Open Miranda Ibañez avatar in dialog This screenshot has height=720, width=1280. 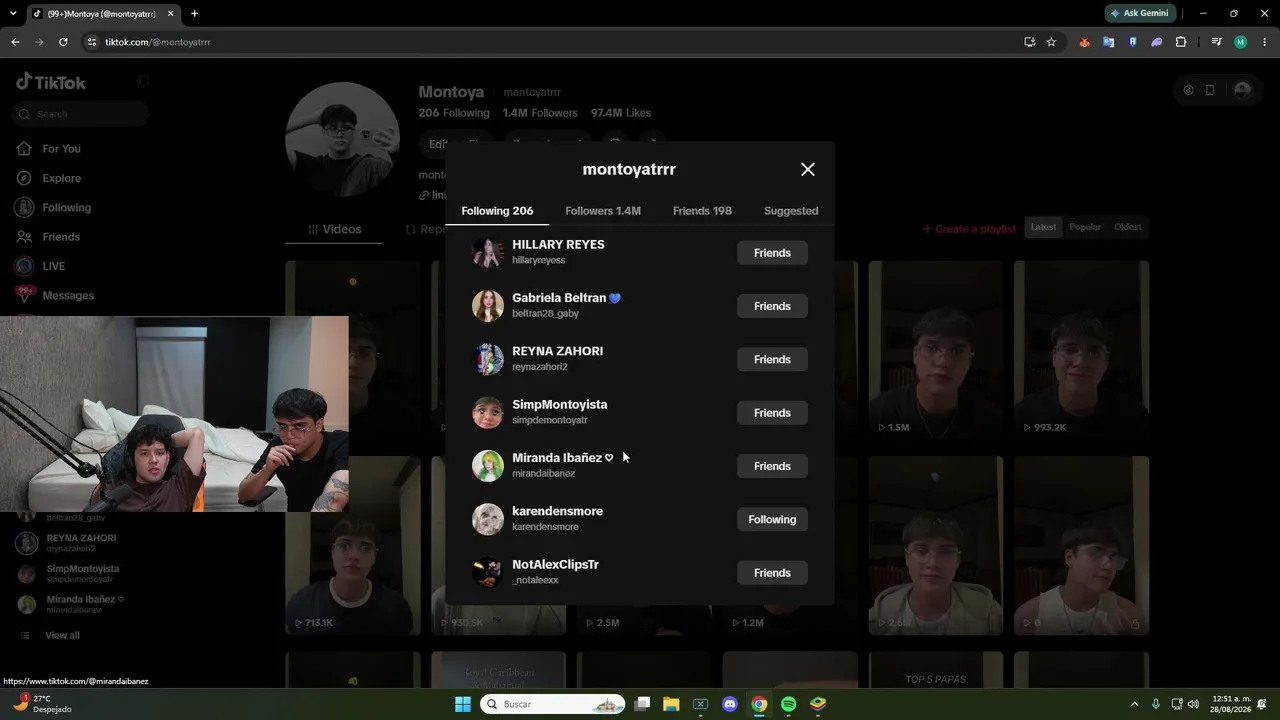488,466
